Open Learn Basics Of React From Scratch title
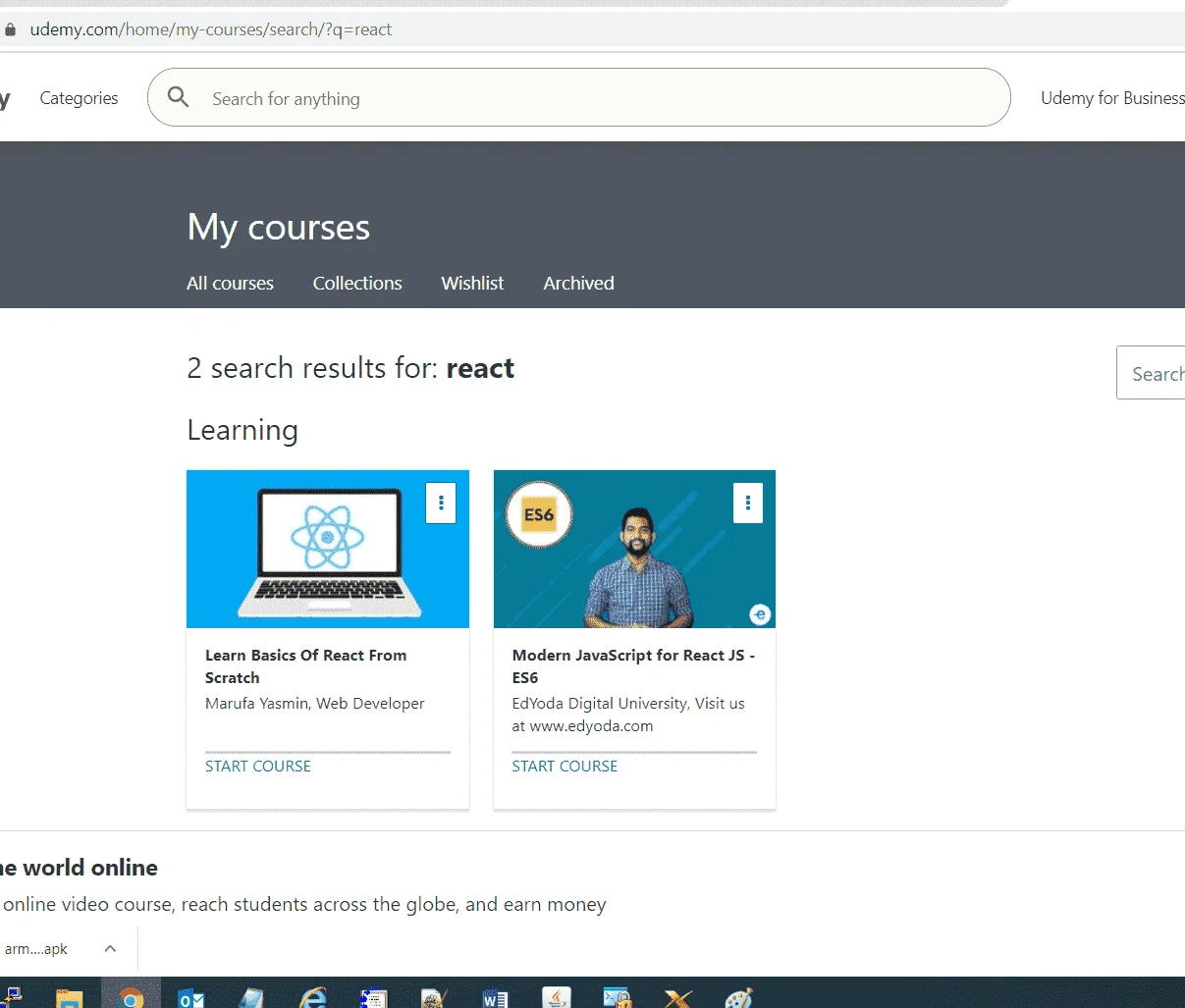Image resolution: width=1185 pixels, height=1008 pixels. pyautogui.click(x=305, y=666)
